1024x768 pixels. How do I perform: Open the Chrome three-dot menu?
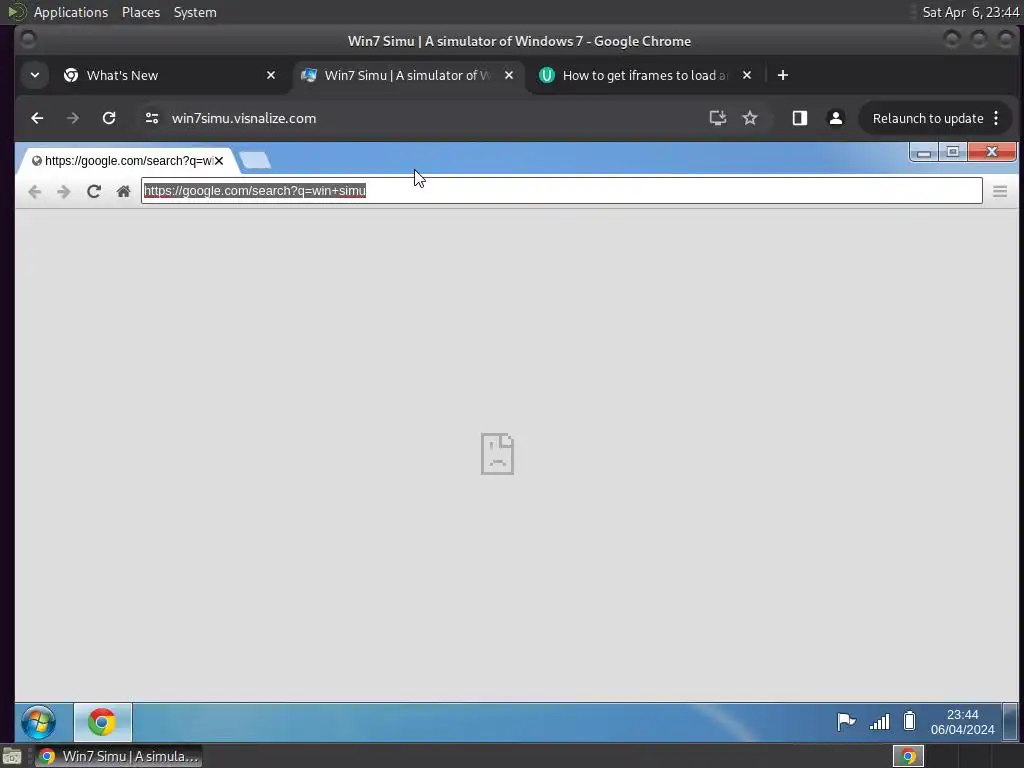[x=997, y=118]
